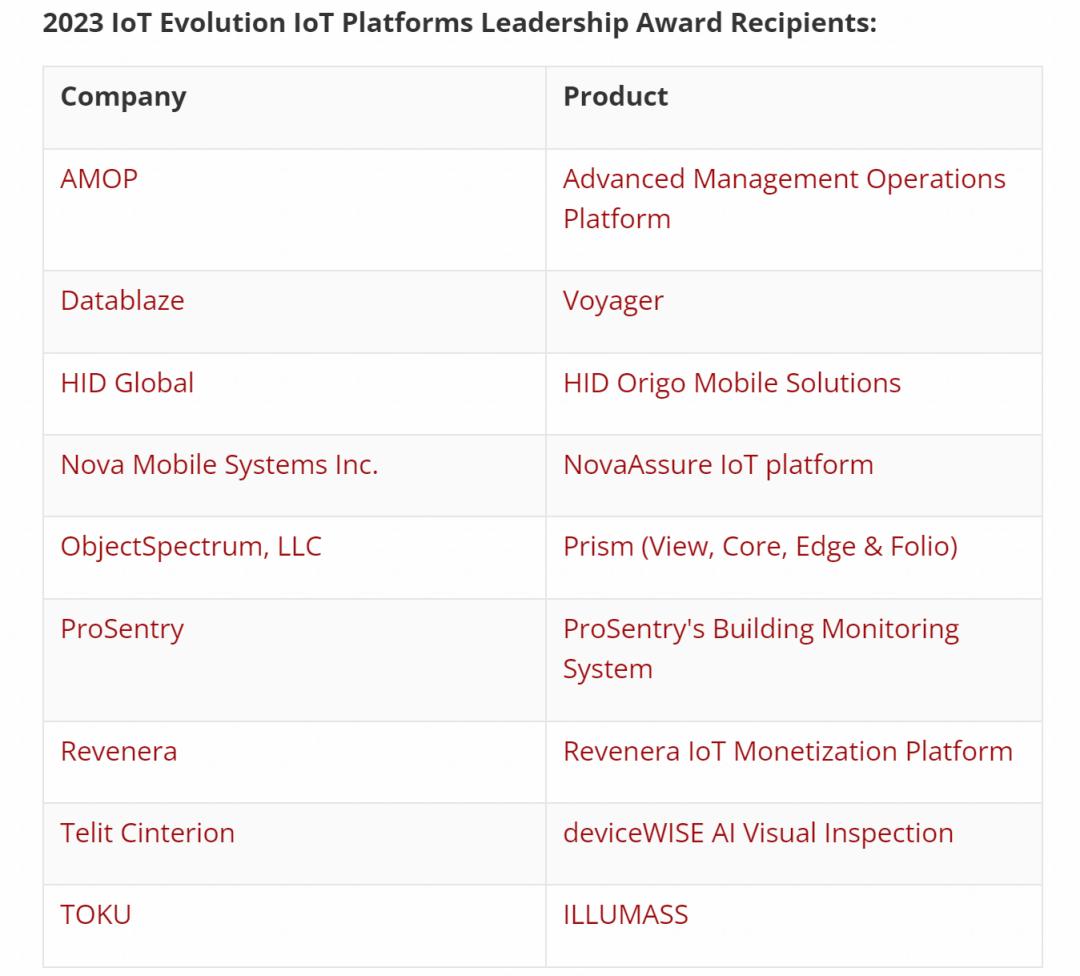Click Nova Mobile Systems Inc. link
Image resolution: width=1080 pixels, height=976 pixels.
click(219, 465)
